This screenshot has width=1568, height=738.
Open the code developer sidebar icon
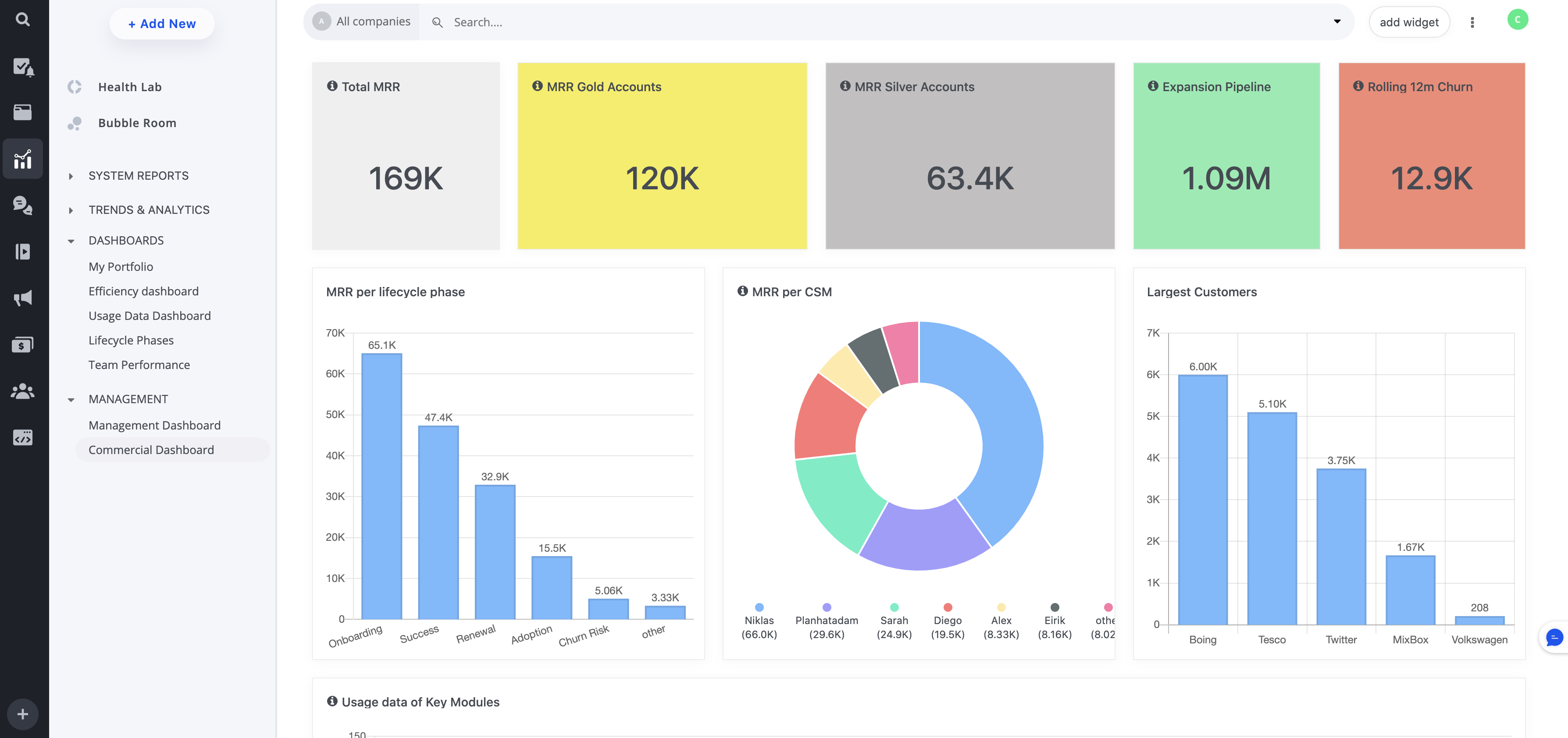click(x=22, y=437)
